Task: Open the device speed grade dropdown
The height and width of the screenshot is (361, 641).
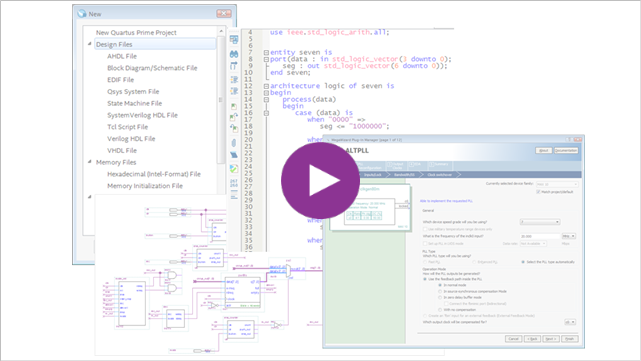Action: tap(540, 222)
